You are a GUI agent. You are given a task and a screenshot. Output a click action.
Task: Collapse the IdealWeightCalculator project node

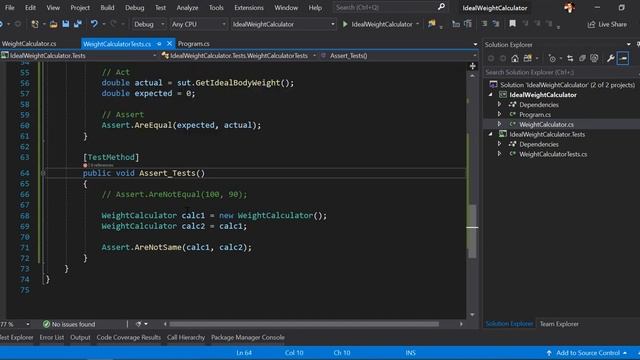pyautogui.click(x=491, y=95)
